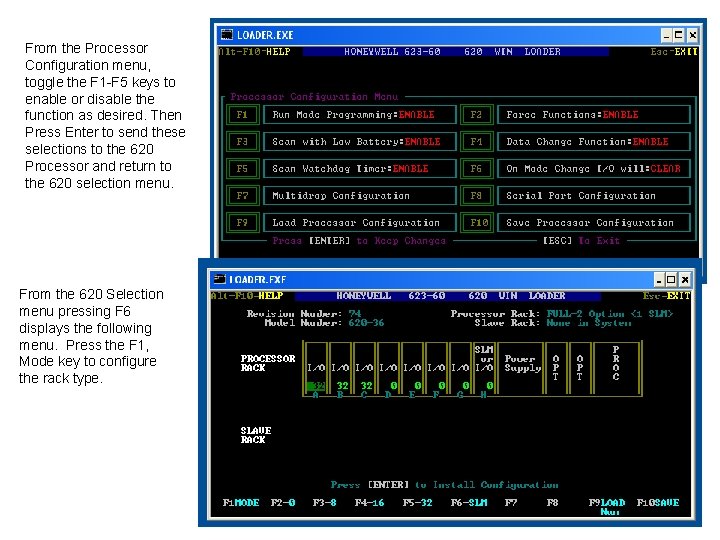The image size is (720, 540).
Task: Select processor rack I/O slot D
Action: pyautogui.click(x=388, y=369)
